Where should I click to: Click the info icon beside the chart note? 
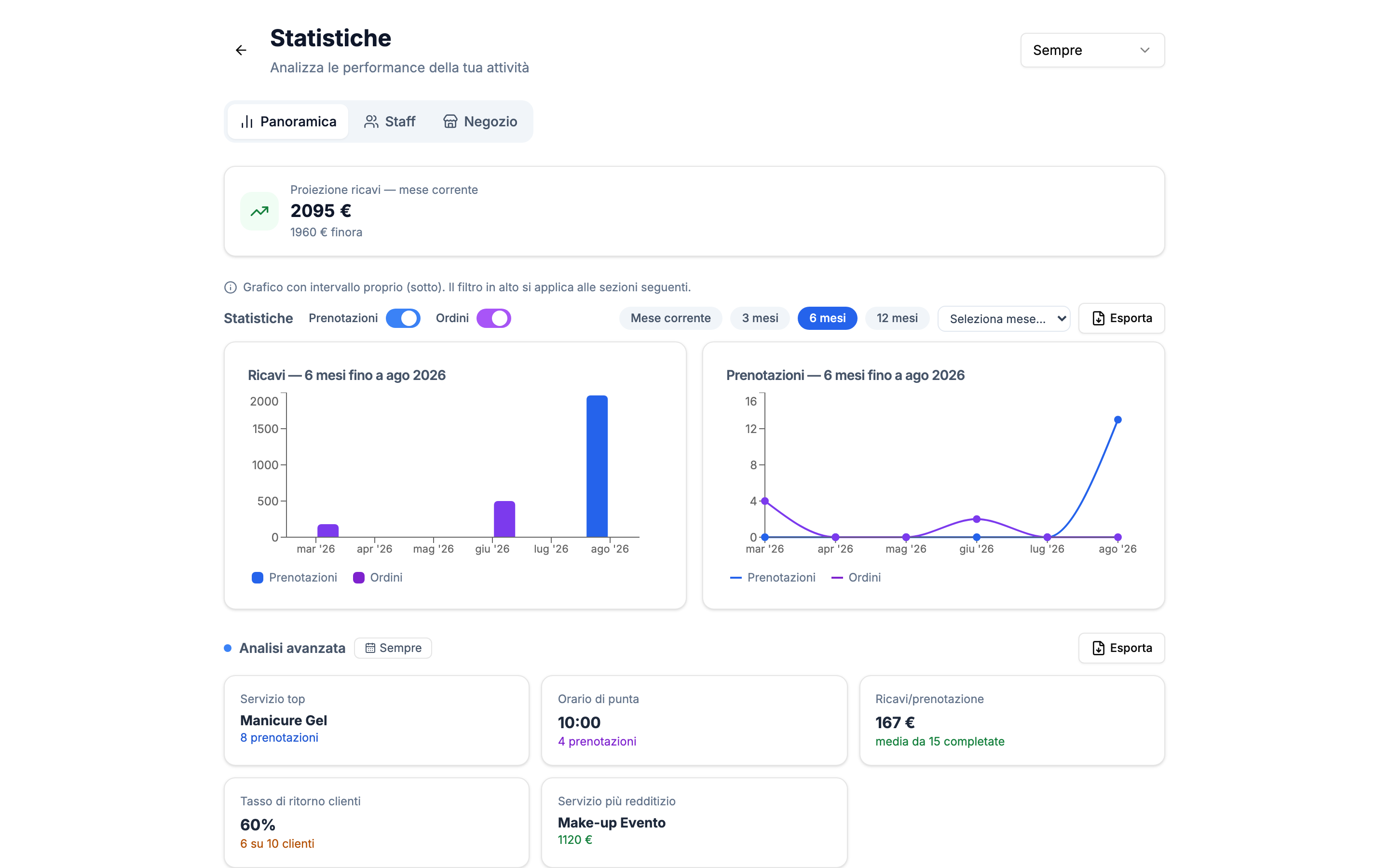coord(230,287)
